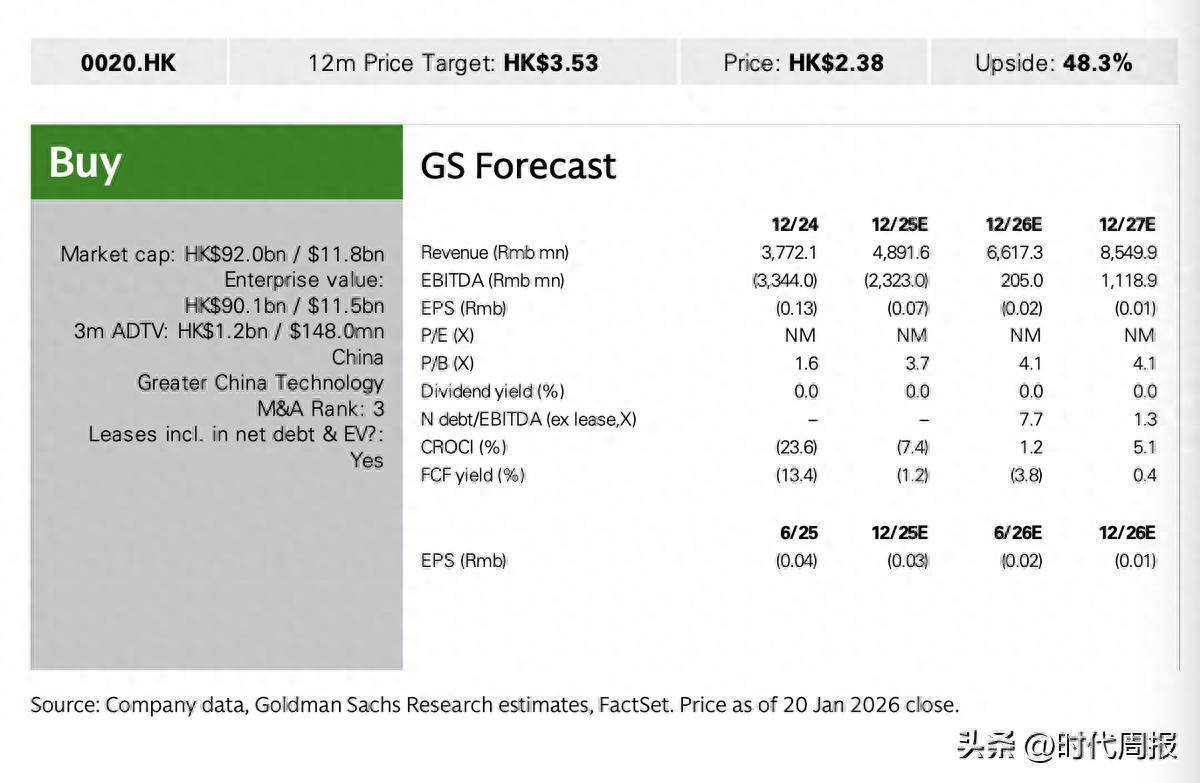Screen dimensions: 1200x783
Task: Click the GS Forecast heading
Action: (518, 166)
